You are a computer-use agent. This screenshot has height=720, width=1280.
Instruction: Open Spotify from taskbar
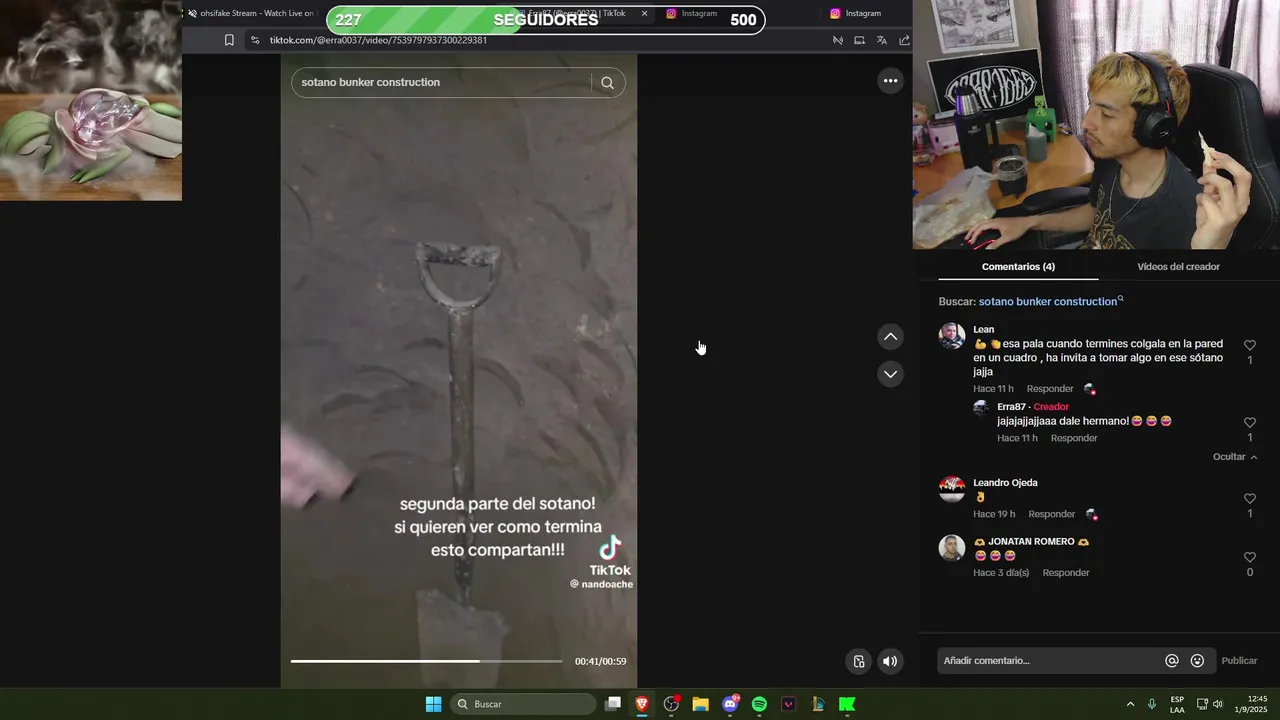759,704
